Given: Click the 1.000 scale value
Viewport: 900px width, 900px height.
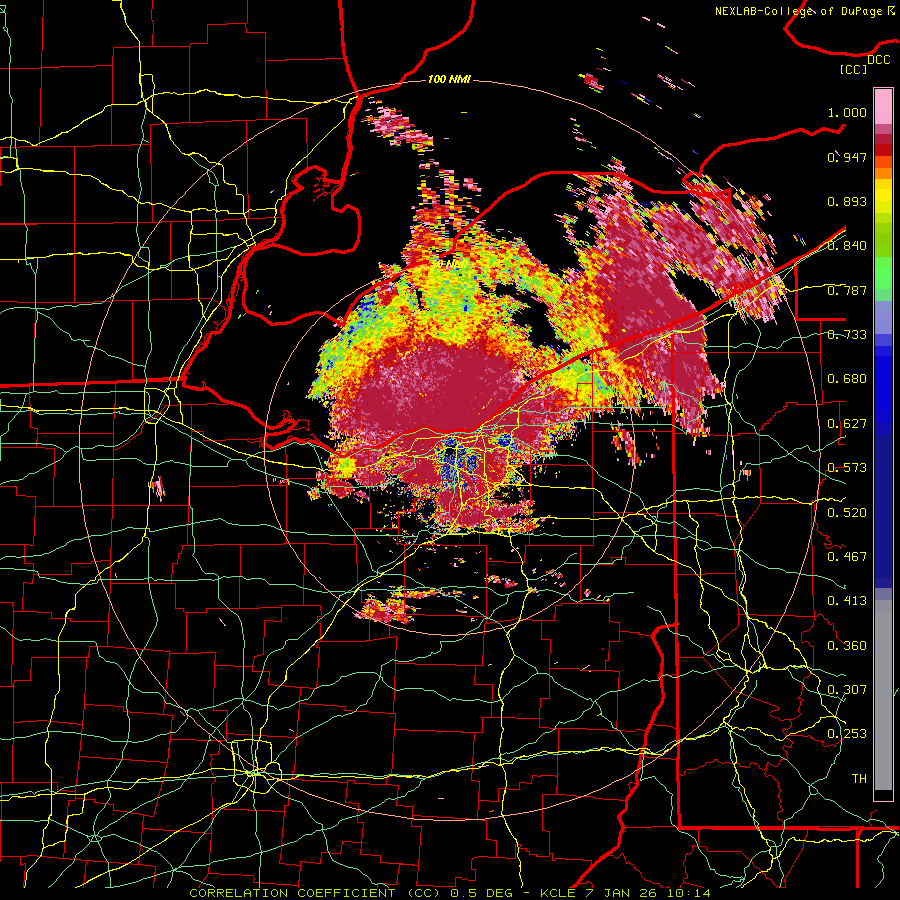Looking at the screenshot, I should [847, 112].
